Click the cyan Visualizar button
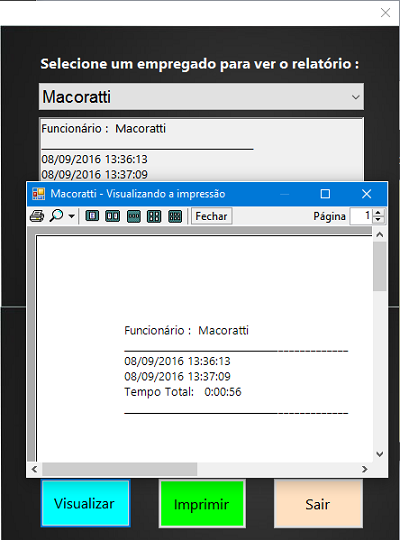The height and width of the screenshot is (540, 400). tap(85, 503)
